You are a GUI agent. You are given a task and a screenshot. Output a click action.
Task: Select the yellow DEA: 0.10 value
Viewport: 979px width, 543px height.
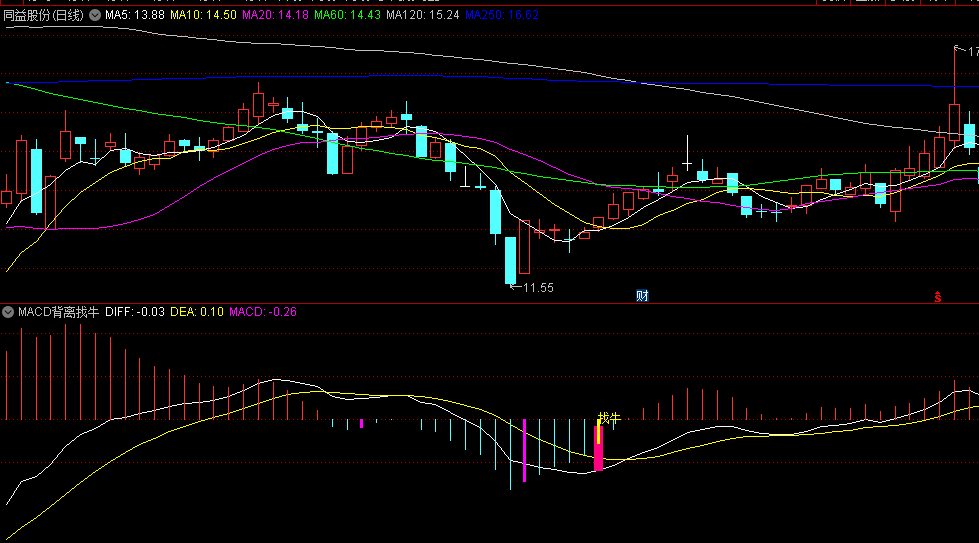click(x=197, y=311)
